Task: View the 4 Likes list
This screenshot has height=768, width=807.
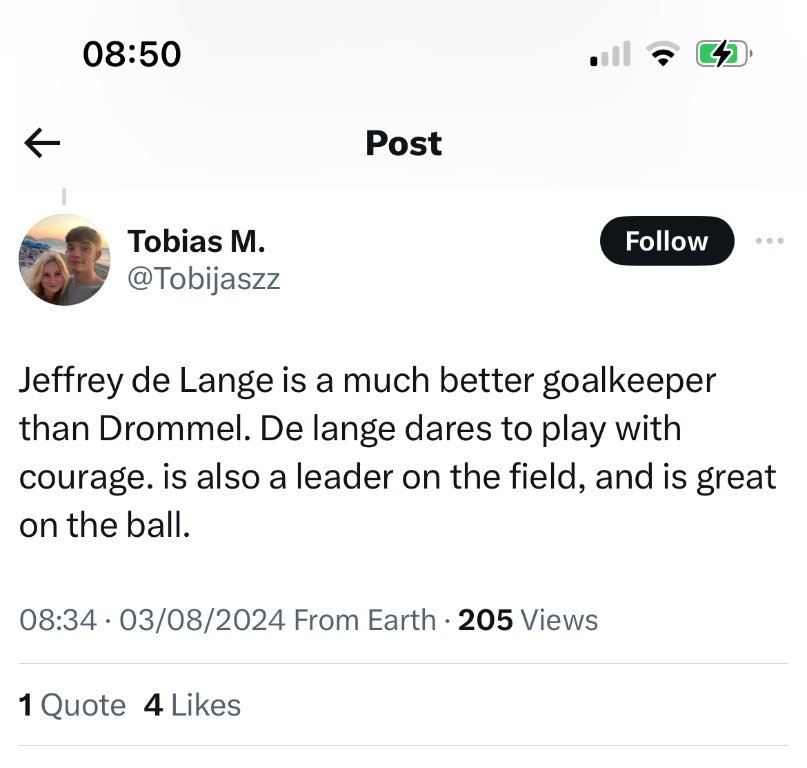Action: click(192, 705)
